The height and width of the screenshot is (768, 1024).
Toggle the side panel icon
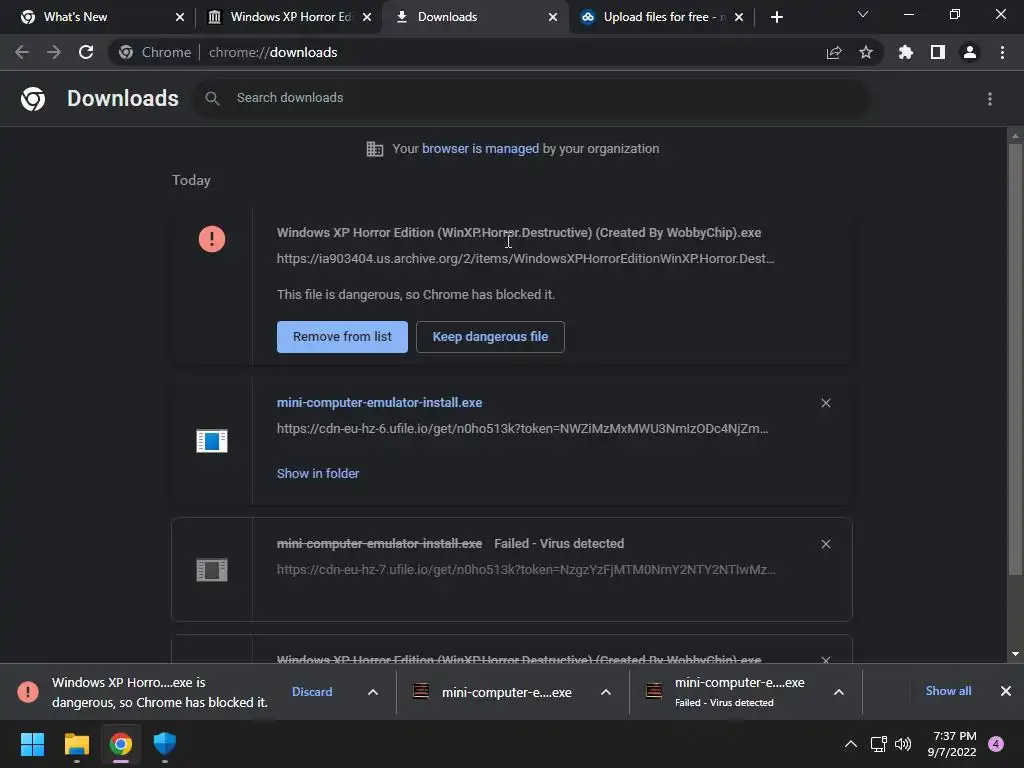click(938, 52)
